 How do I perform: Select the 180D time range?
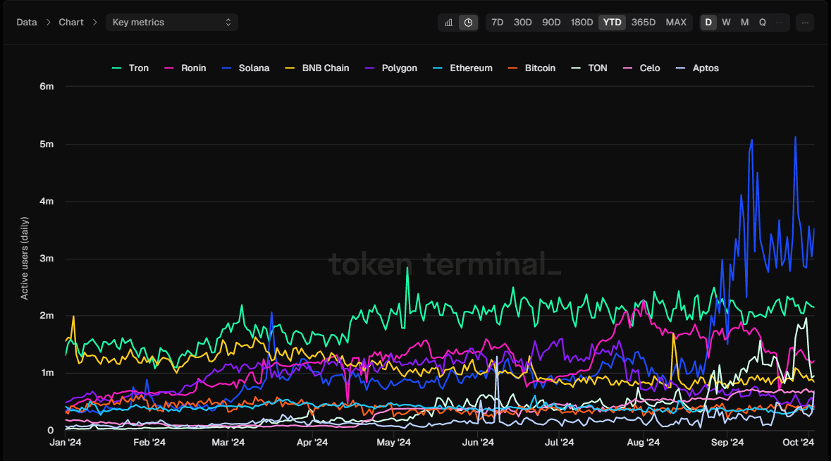582,22
